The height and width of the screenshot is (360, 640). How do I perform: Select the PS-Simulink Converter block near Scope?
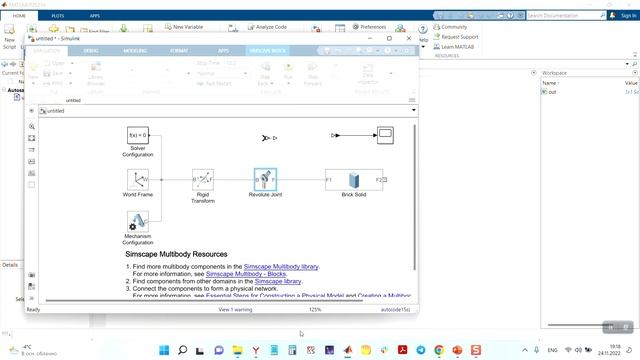click(335, 135)
